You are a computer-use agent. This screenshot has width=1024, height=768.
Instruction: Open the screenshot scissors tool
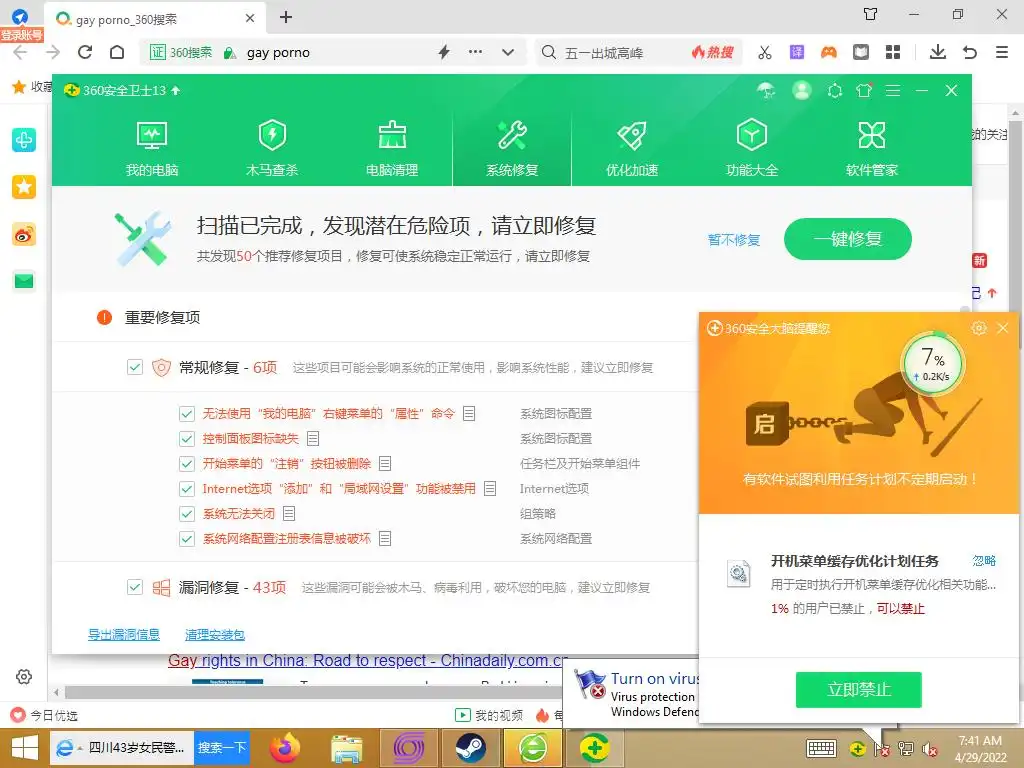[x=765, y=52]
